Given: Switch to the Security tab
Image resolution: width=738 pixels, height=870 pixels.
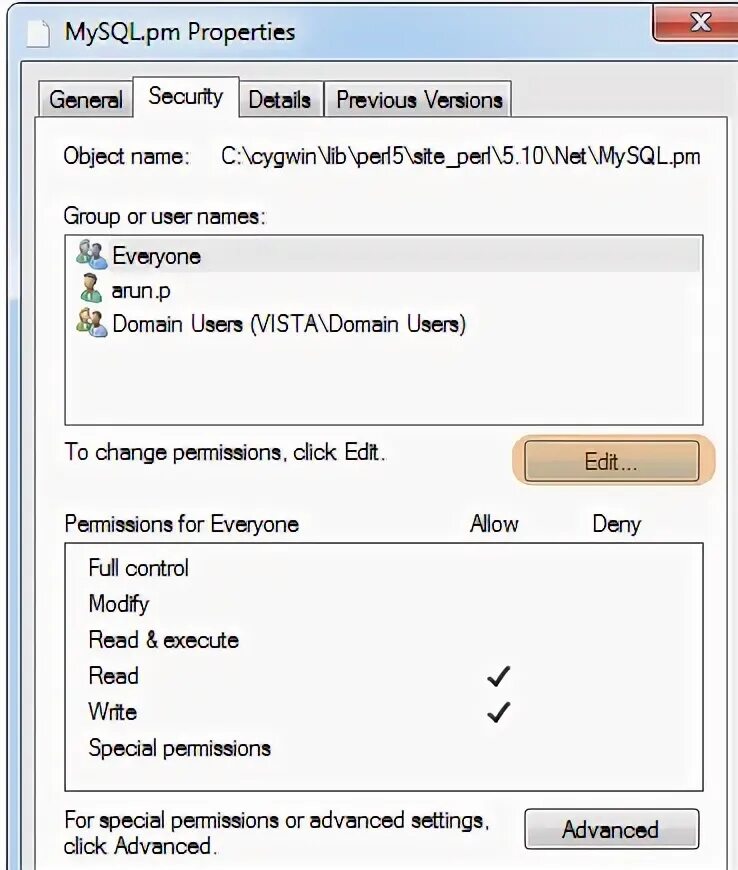Looking at the screenshot, I should pyautogui.click(x=186, y=97).
